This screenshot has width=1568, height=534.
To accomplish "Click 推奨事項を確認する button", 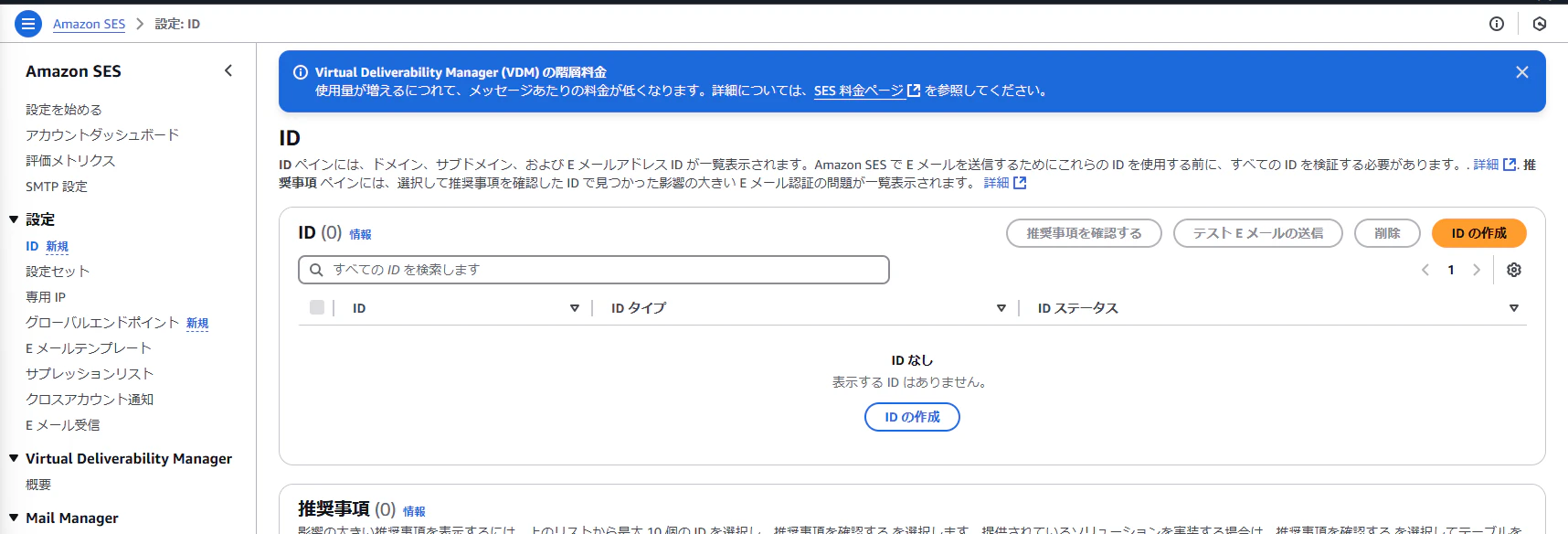I will point(1084,233).
